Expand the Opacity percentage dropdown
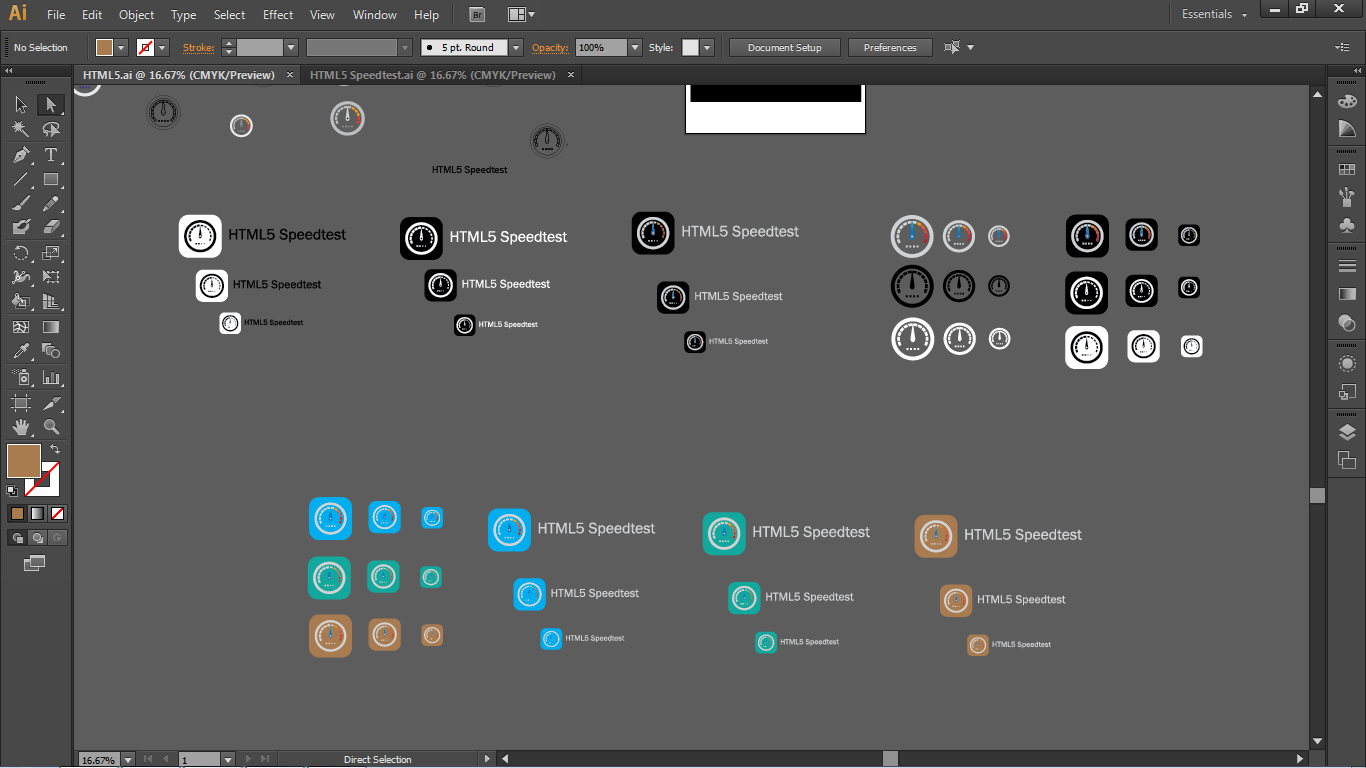The width and height of the screenshot is (1366, 768). pos(635,48)
